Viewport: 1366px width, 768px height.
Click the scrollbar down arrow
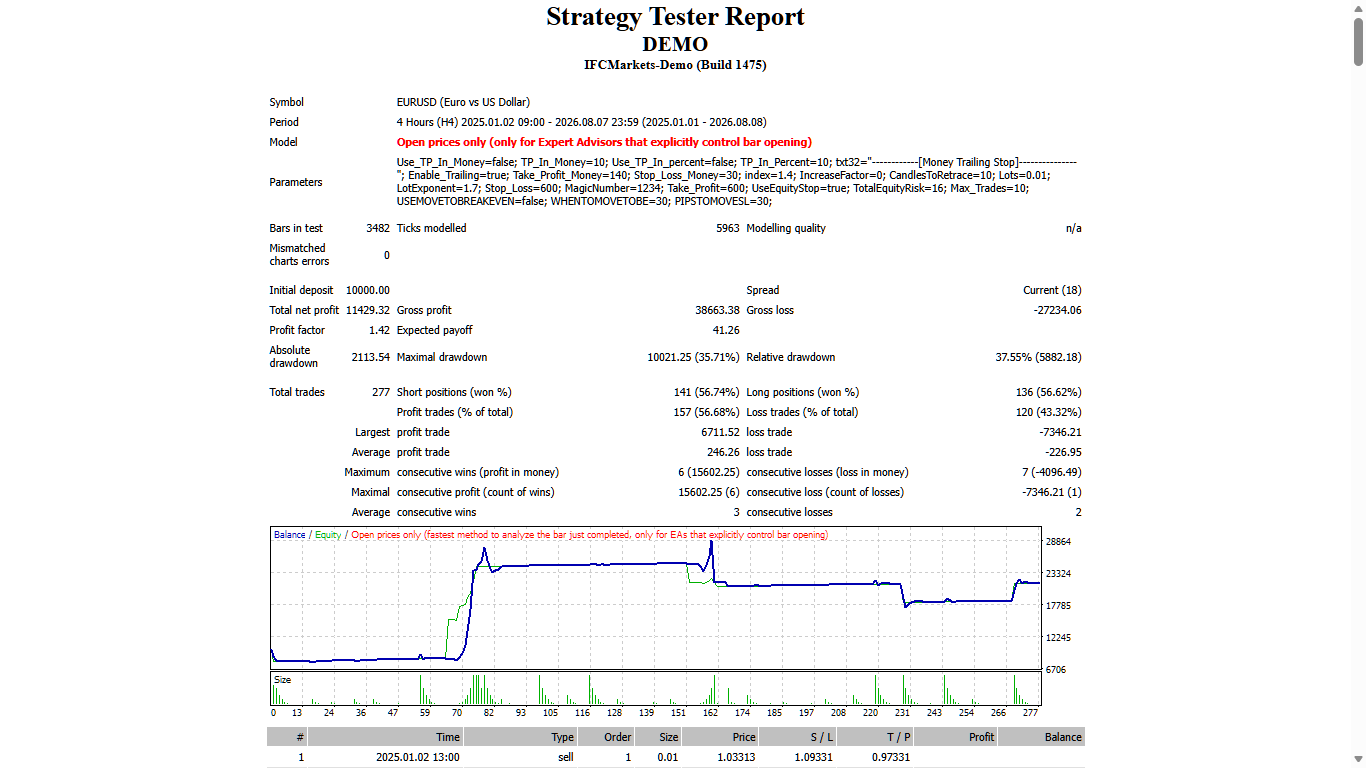click(x=1358, y=760)
